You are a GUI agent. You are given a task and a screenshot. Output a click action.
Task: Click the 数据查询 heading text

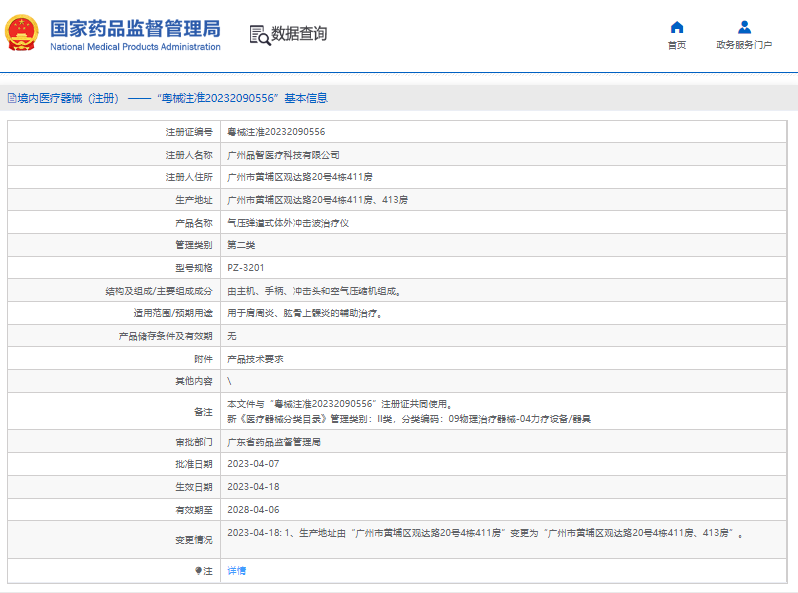[x=299, y=34]
